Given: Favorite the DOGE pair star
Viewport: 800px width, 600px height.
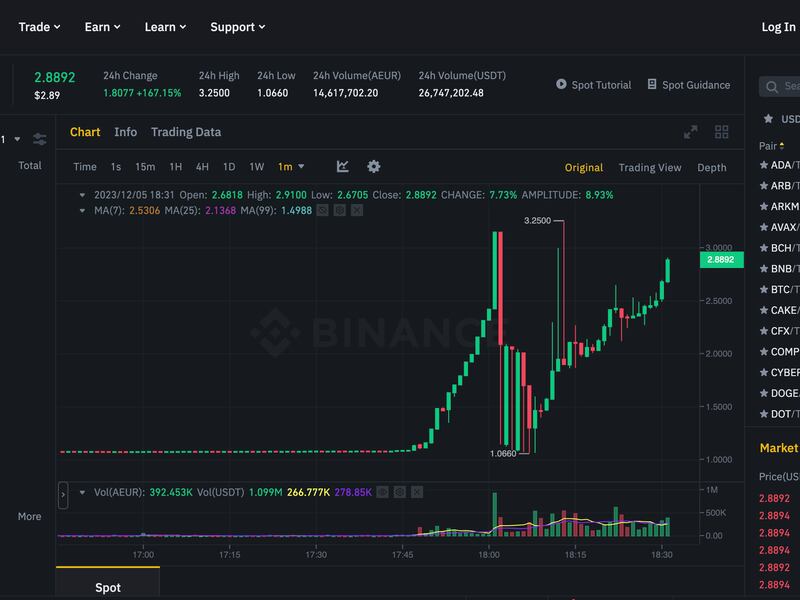Looking at the screenshot, I should (764, 393).
